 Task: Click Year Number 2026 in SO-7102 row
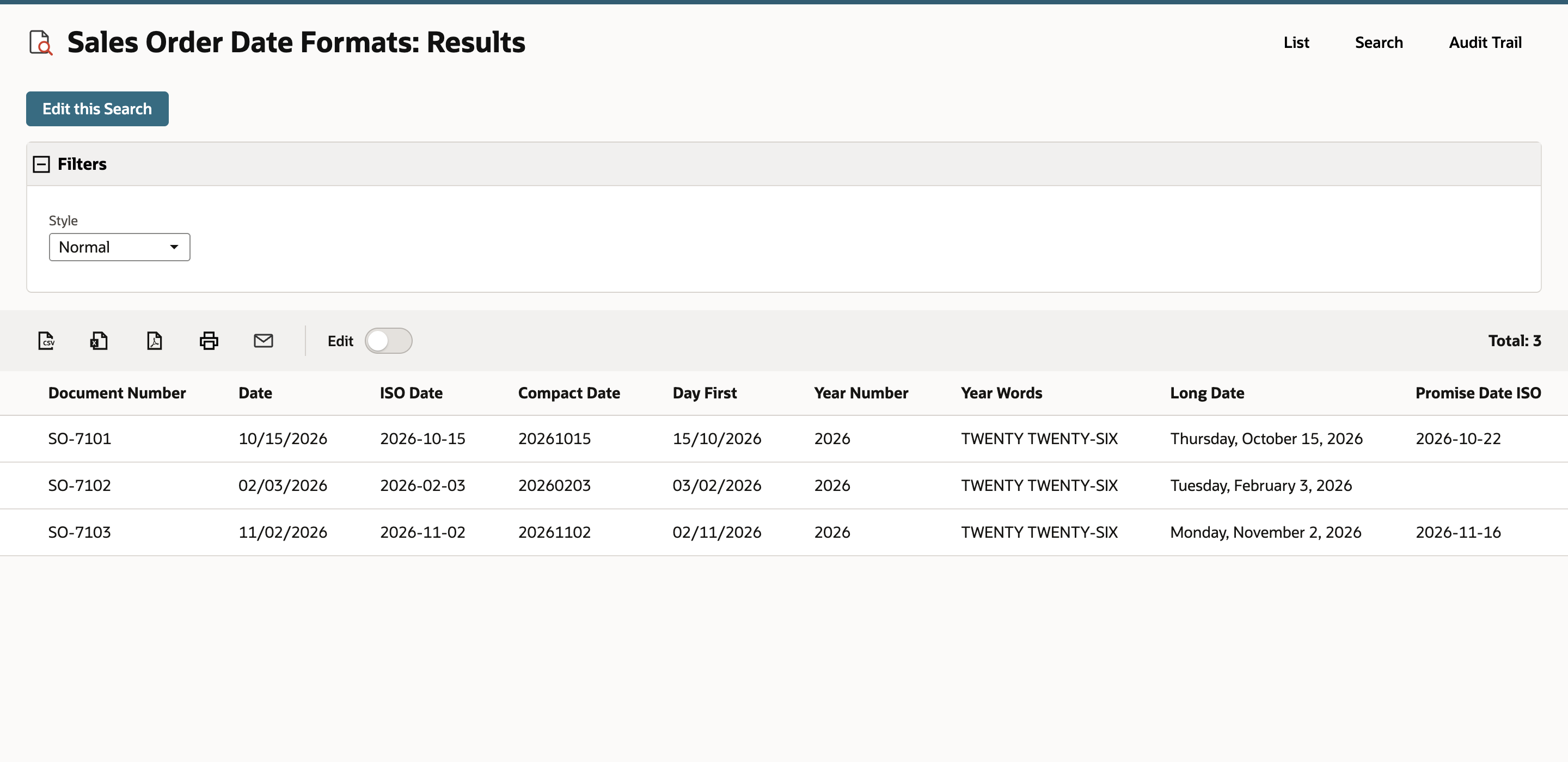pyautogui.click(x=832, y=486)
